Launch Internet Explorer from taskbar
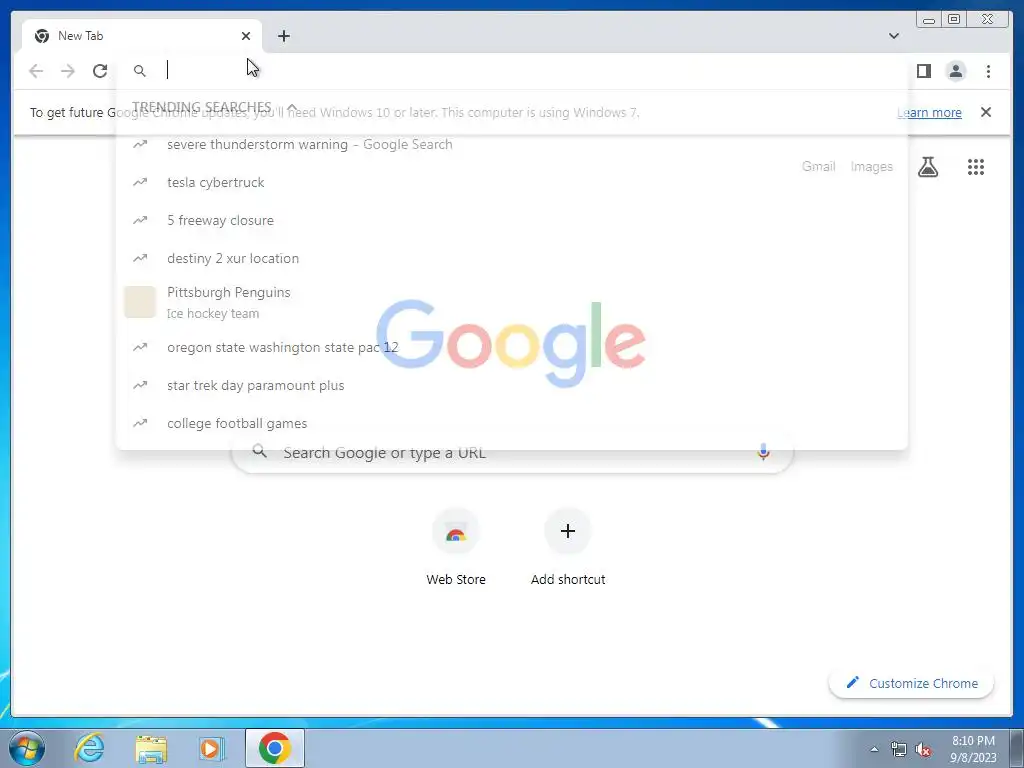Screen dimensions: 1024x768 pos(89,748)
